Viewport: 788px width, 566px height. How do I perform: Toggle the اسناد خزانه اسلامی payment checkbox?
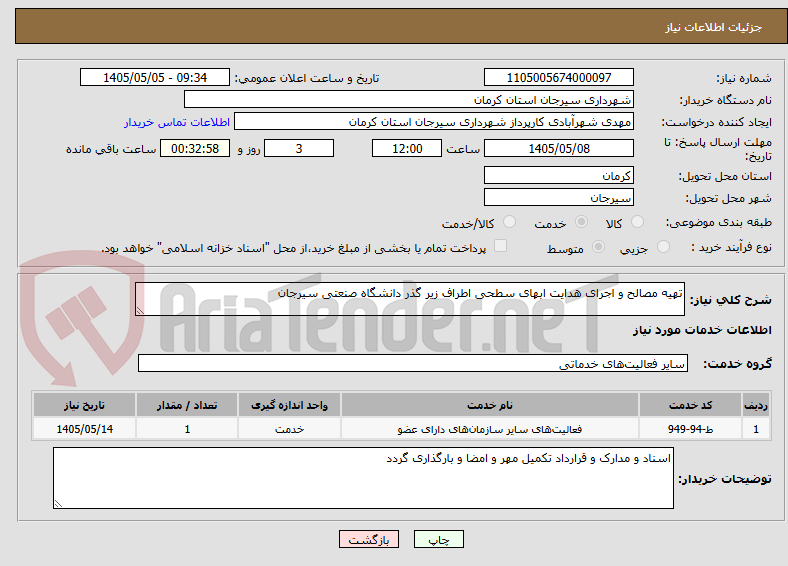coord(501,245)
